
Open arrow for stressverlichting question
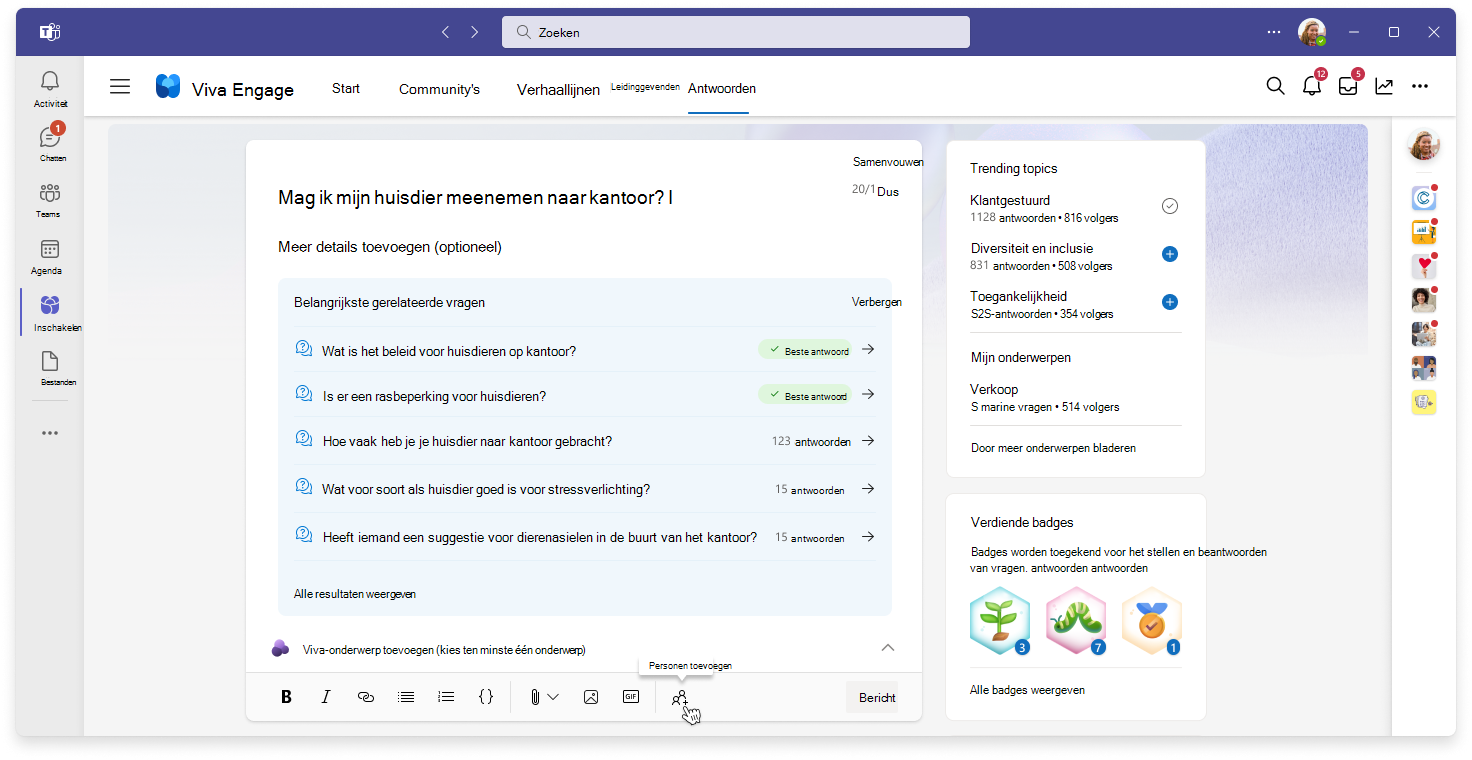868,488
